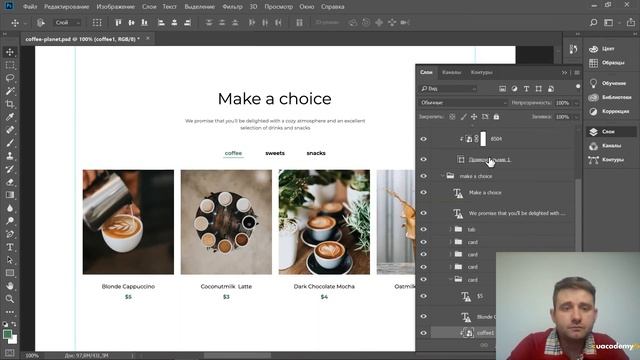Click the Непрозрачность 100% value field
640x360 pixels.
click(563, 103)
